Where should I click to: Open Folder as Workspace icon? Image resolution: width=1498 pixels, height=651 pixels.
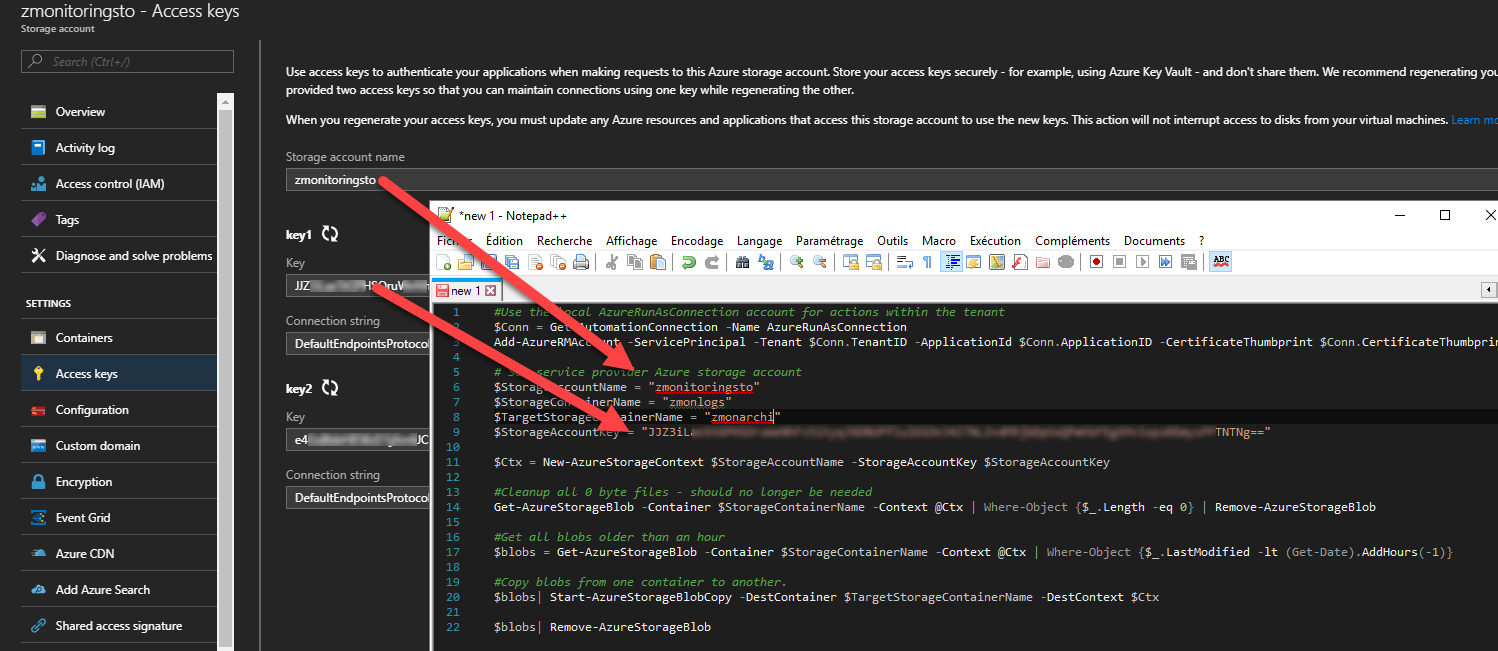tap(1043, 262)
